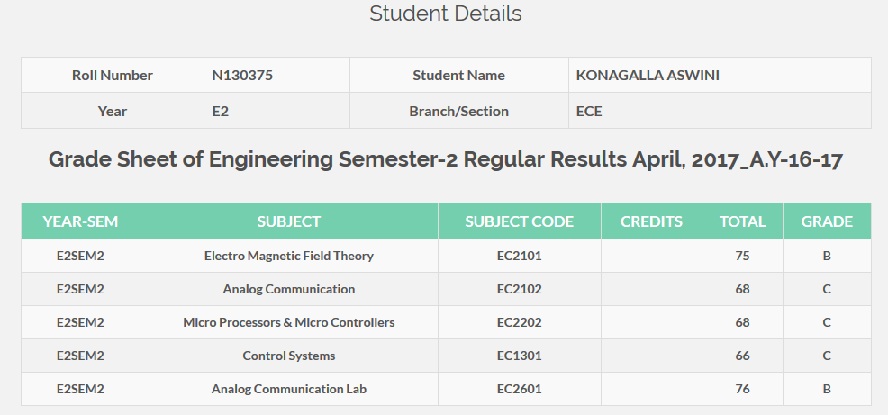Click the CREDITS column header

(x=651, y=221)
